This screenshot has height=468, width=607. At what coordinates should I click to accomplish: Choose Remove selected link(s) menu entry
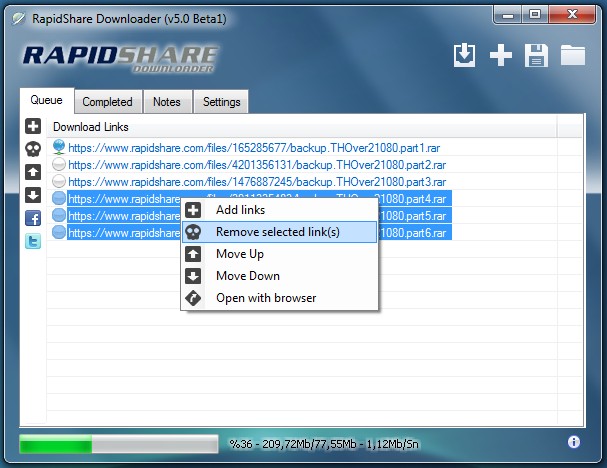pyautogui.click(x=279, y=232)
